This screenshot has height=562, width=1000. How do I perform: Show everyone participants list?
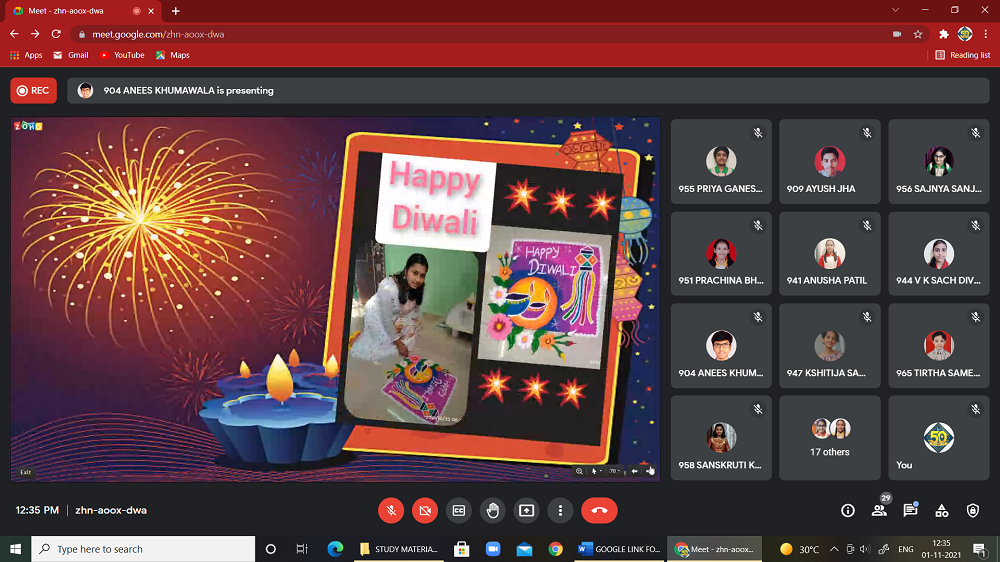[x=879, y=510]
